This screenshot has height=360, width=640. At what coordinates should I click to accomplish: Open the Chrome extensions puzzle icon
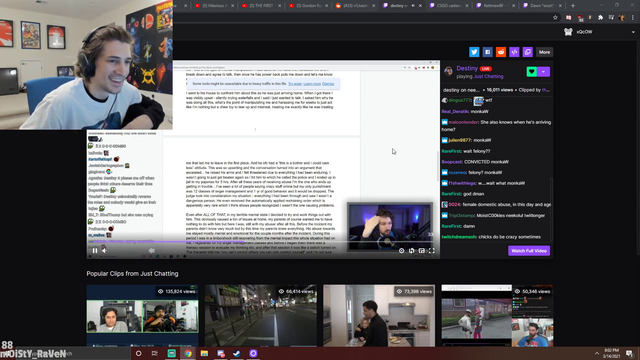coord(600,18)
